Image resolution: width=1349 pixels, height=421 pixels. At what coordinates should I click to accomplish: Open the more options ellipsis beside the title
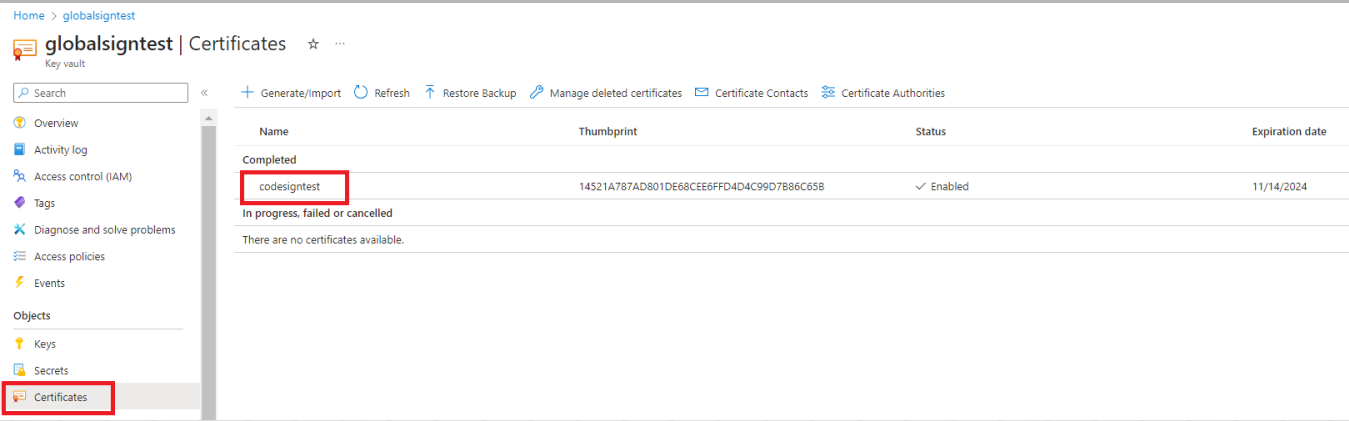340,44
